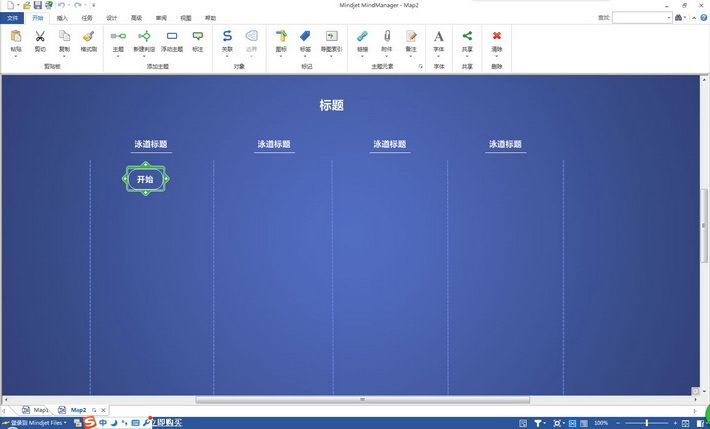710x429 pixels.
Task: Open the Find box dropdown arrow
Action: [669, 18]
